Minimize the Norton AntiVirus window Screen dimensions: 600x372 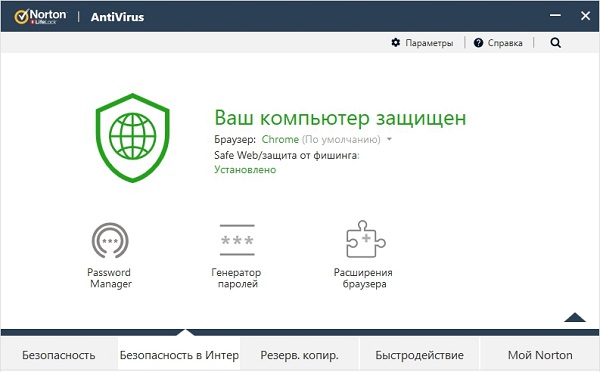555,16
